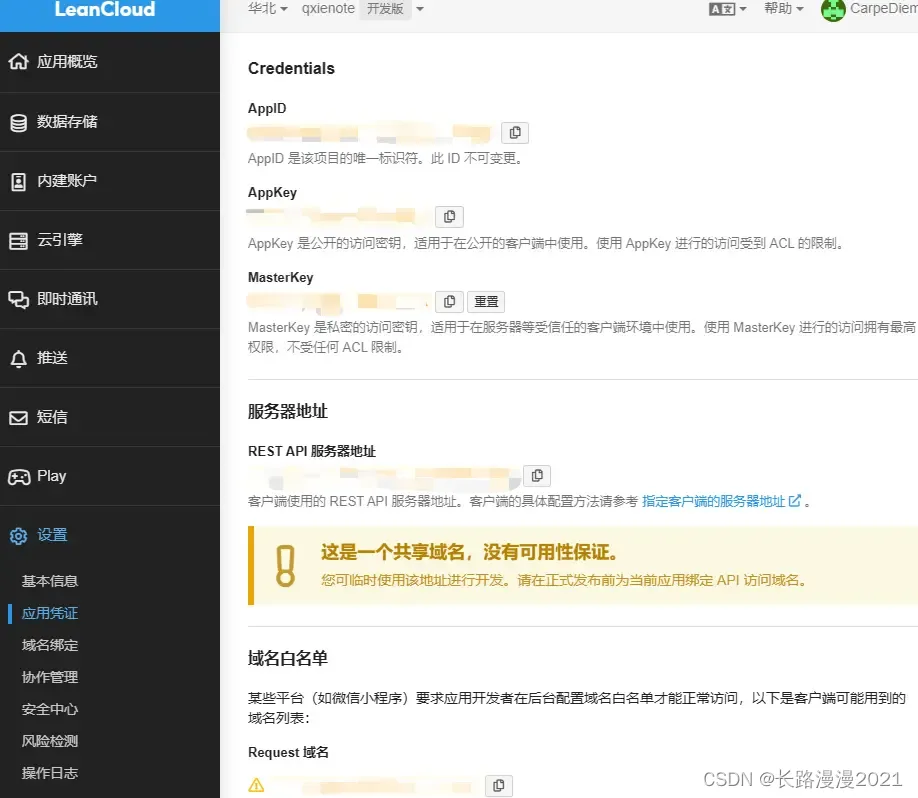Open the 操作日志 settings page
This screenshot has height=798, width=918.
click(x=50, y=773)
